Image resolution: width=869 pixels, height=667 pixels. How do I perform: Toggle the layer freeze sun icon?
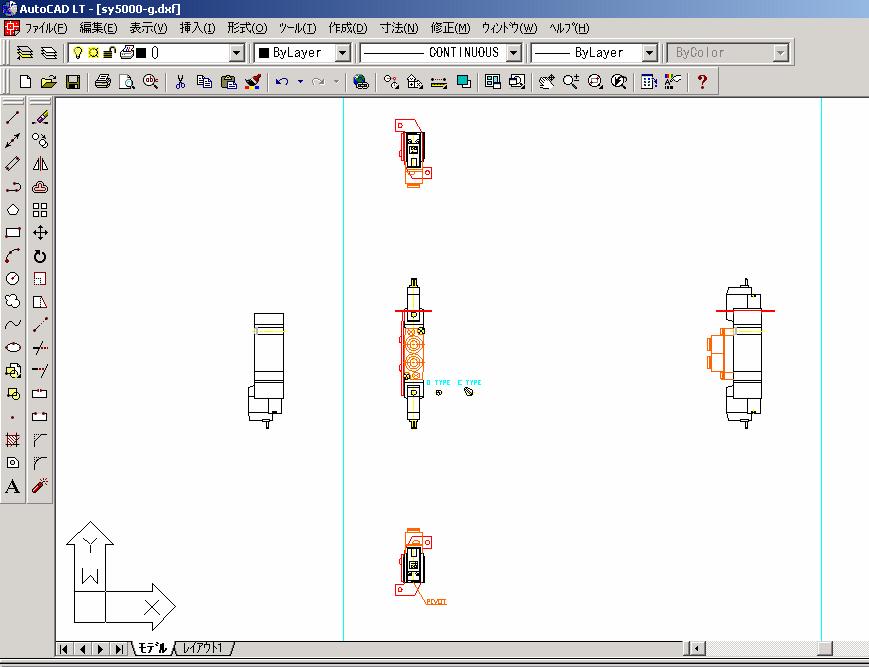coord(92,52)
